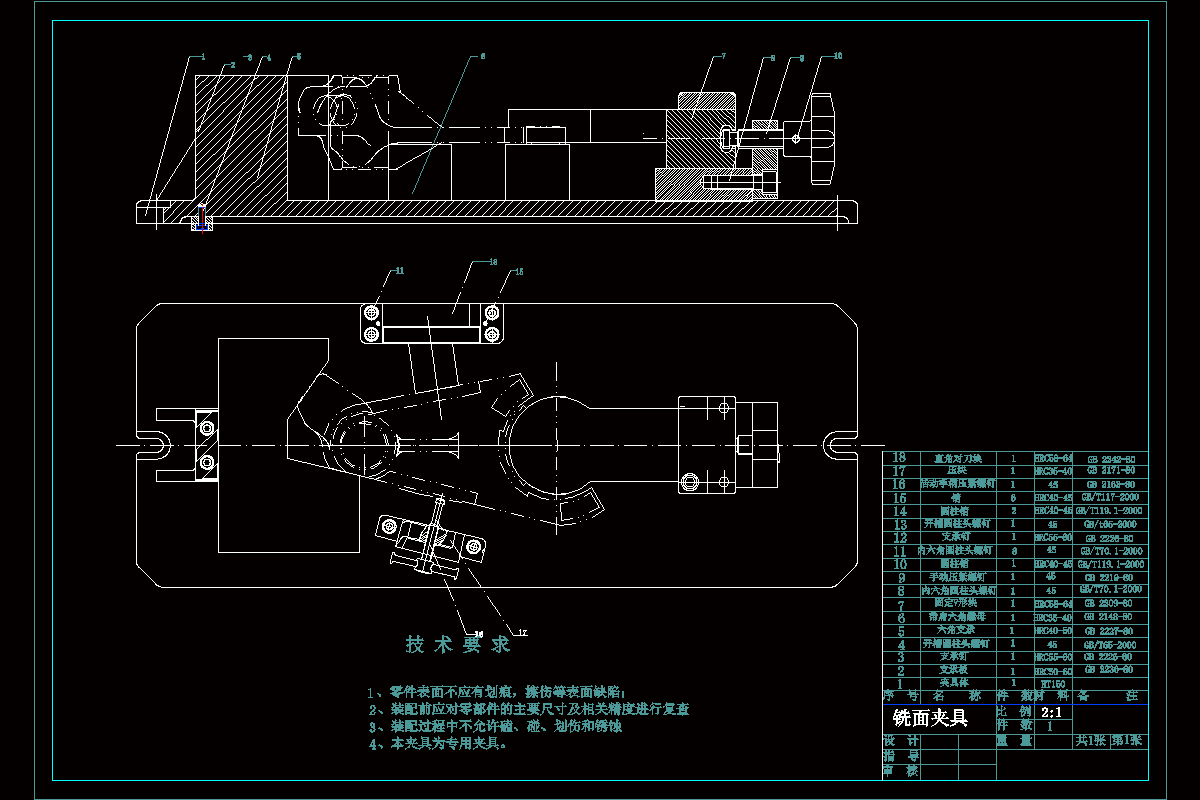This screenshot has width=1200, height=800.
Task: Select quantity 6 in row 15
Action: click(x=1013, y=498)
